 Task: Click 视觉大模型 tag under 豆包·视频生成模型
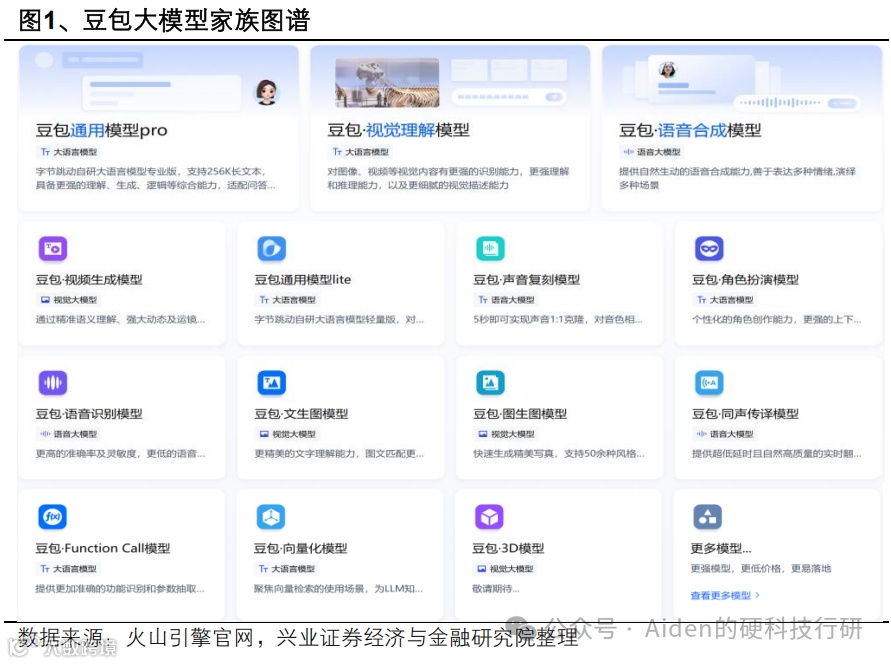[x=69, y=299]
